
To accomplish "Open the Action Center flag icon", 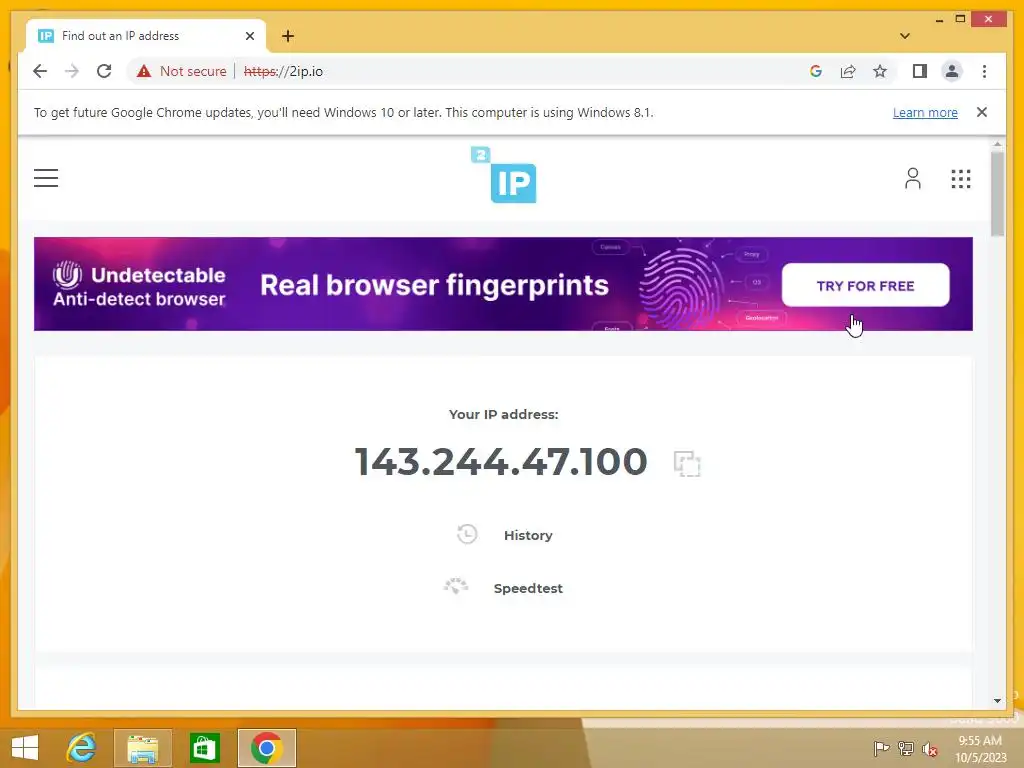I will [881, 748].
